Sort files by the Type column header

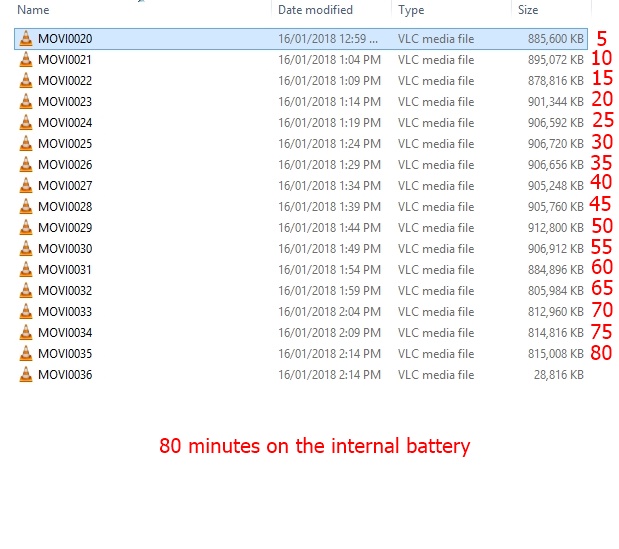coord(411,9)
